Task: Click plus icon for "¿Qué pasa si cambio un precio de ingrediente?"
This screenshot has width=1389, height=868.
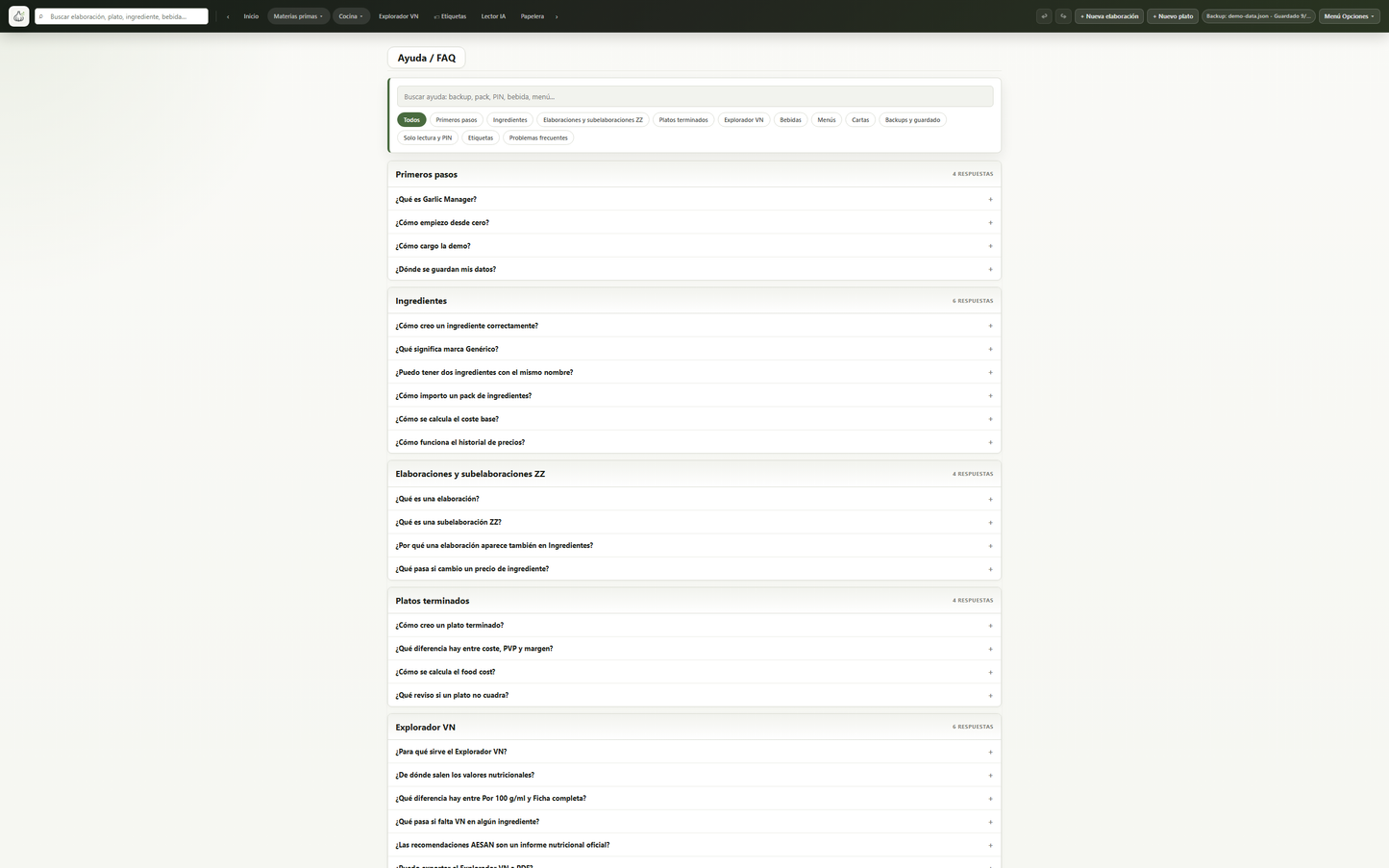Action: click(990, 569)
